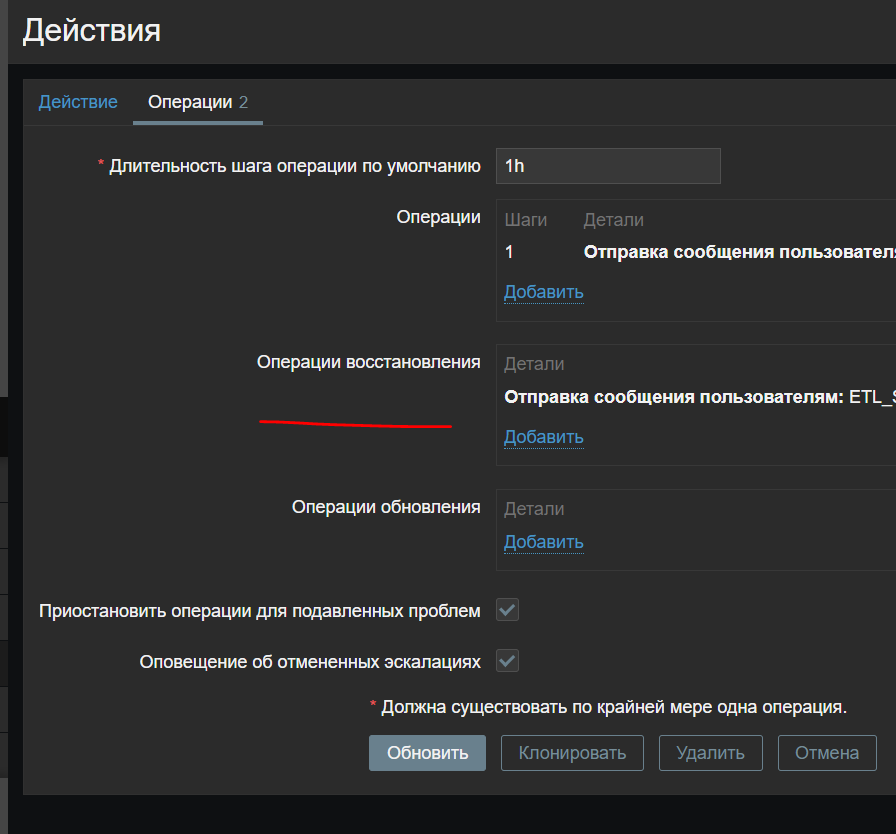896x834 pixels.
Task: Click the Обновить button
Action: 427,753
